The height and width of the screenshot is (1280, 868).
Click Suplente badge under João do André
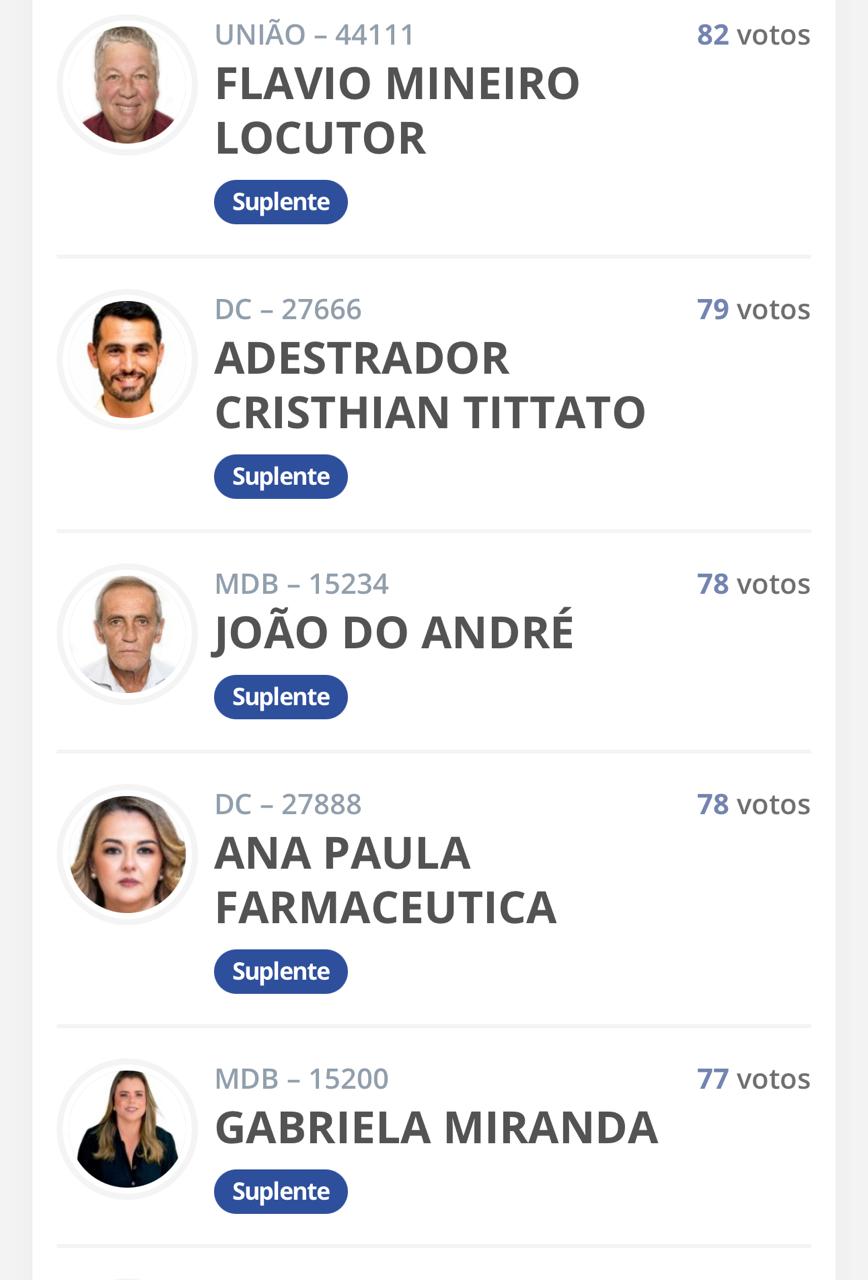[x=281, y=697]
